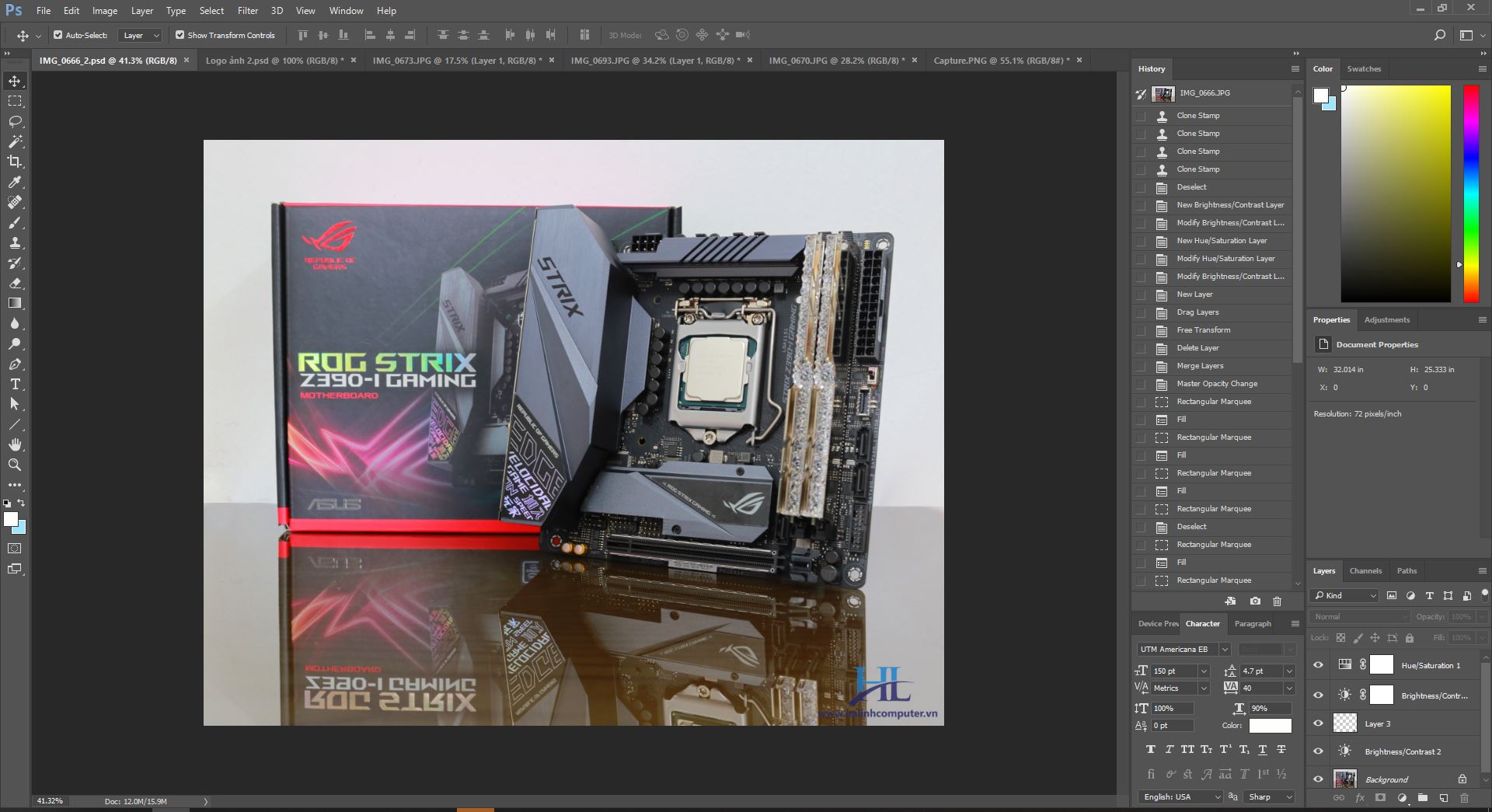Hide the Hue/Saturation 1 layer
This screenshot has height=812, width=1492.
tap(1318, 665)
